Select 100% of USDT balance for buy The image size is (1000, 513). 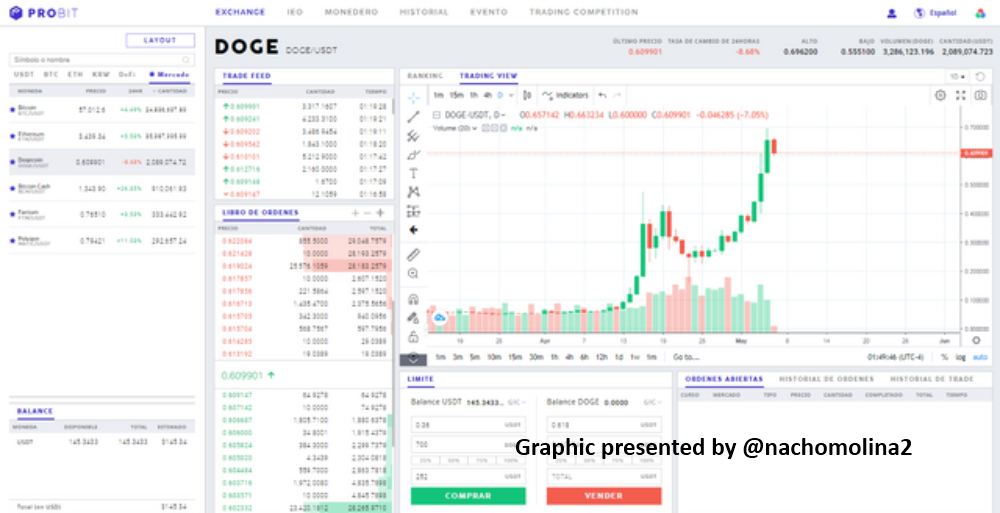(x=511, y=460)
